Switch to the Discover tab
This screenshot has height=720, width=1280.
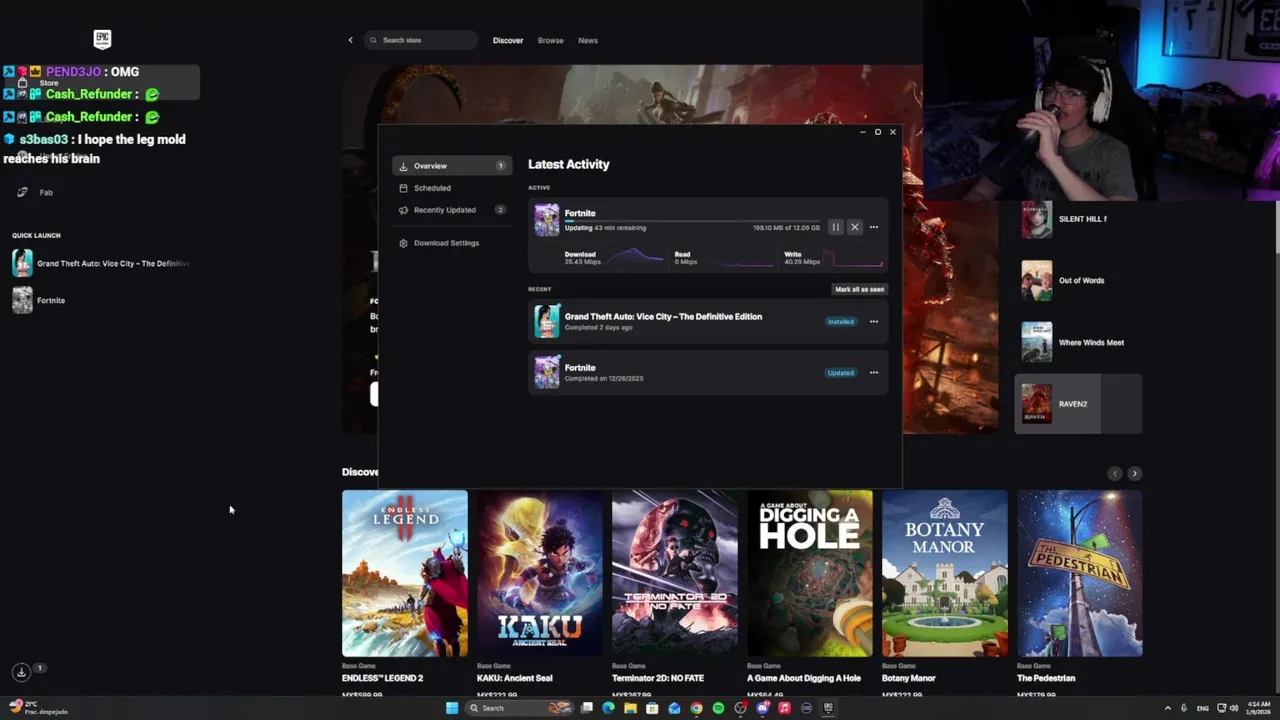(x=508, y=40)
